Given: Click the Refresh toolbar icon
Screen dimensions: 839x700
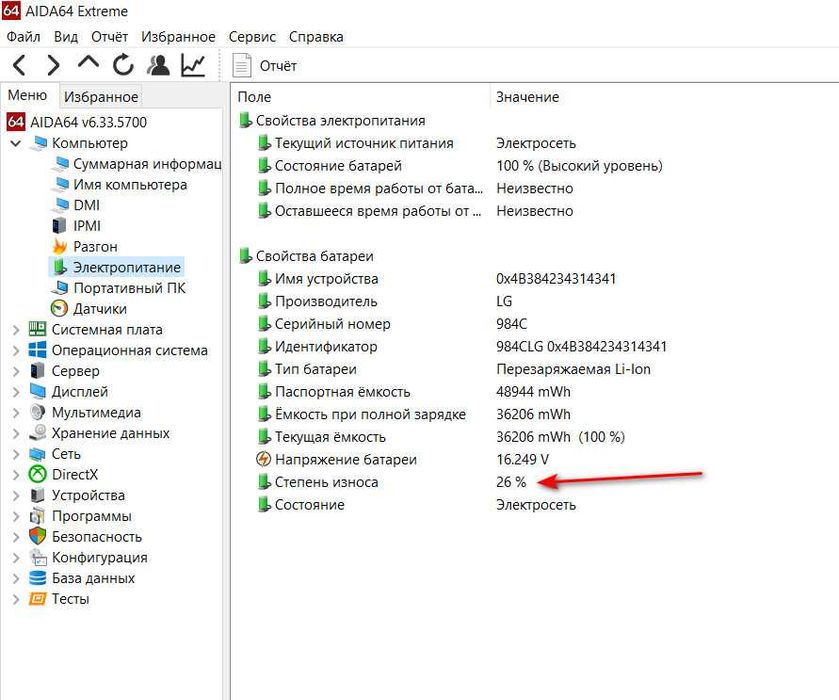Looking at the screenshot, I should click(123, 65).
